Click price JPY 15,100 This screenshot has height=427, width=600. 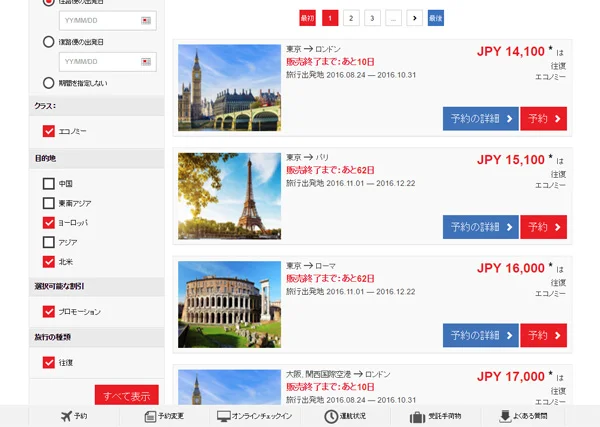(510, 160)
